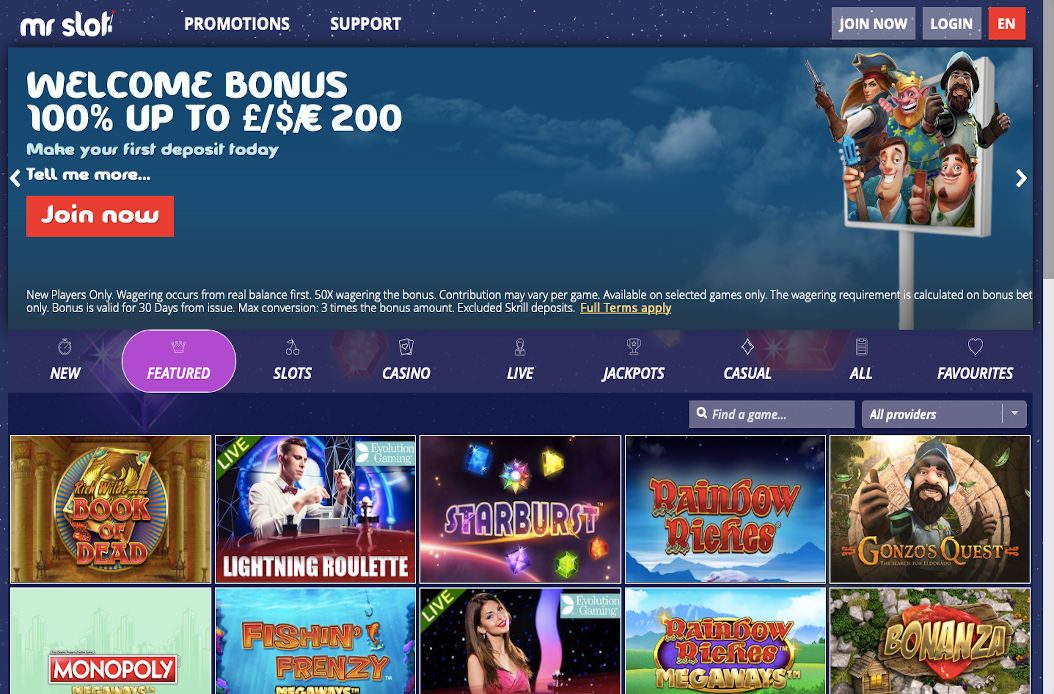Click the playing cards Casino icon
1054x694 pixels.
(406, 346)
